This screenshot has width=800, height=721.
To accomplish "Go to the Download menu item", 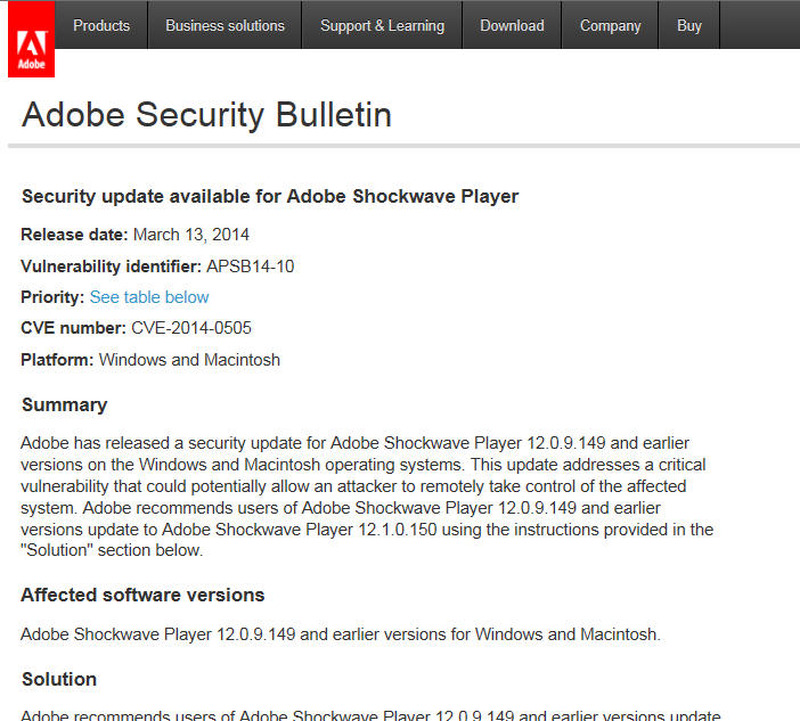I will [512, 25].
